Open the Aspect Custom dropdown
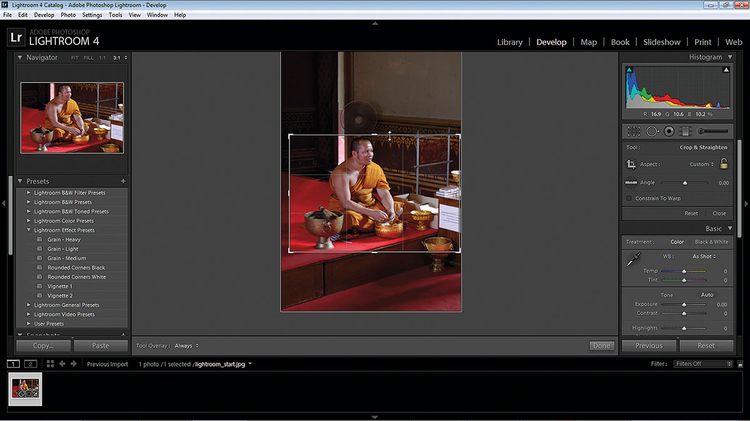The width and height of the screenshot is (750, 421). [x=701, y=164]
